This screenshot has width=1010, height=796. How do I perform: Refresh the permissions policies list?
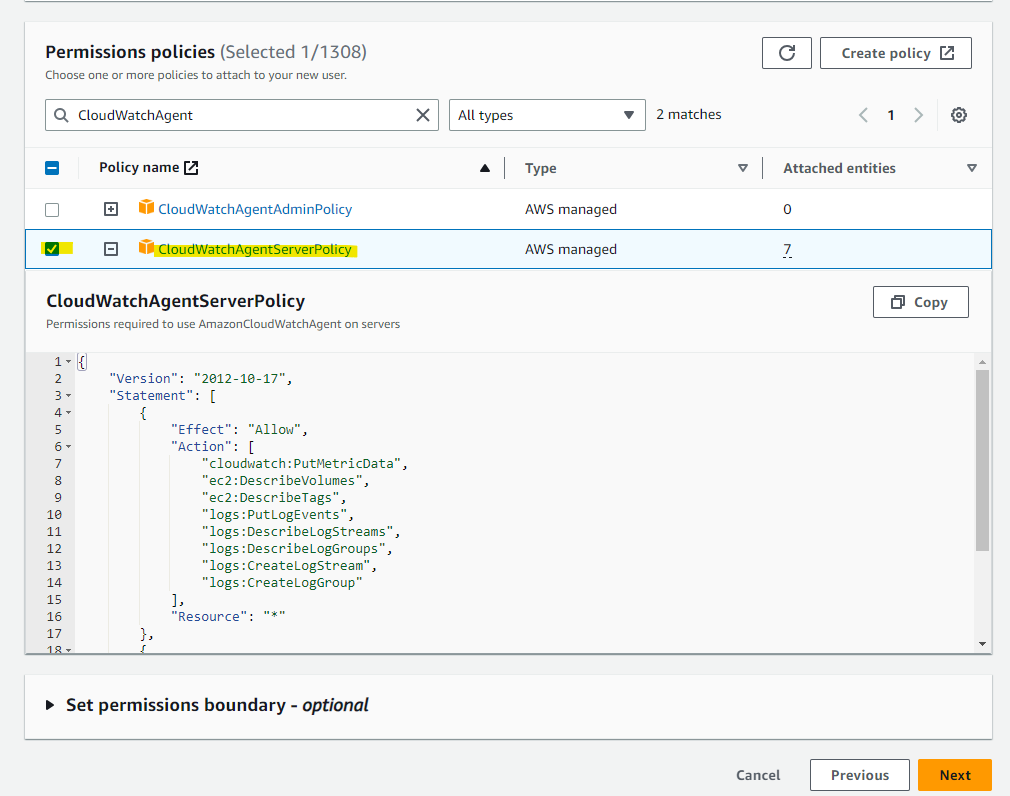[x=786, y=53]
